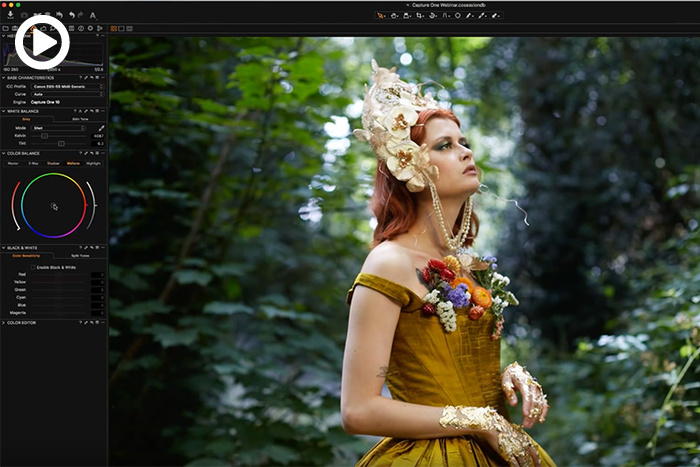Click the Kelvin value field
This screenshot has width=700, height=467.
(x=98, y=136)
